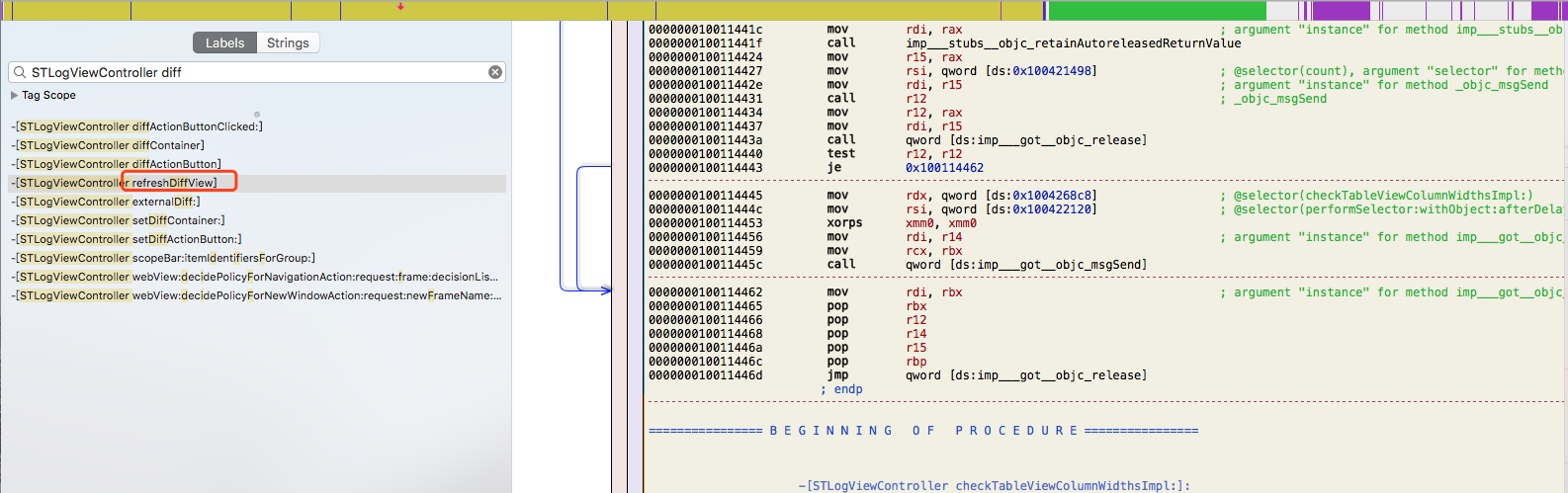Image resolution: width=1568 pixels, height=493 pixels.
Task: Clear the label search field text
Action: (494, 72)
